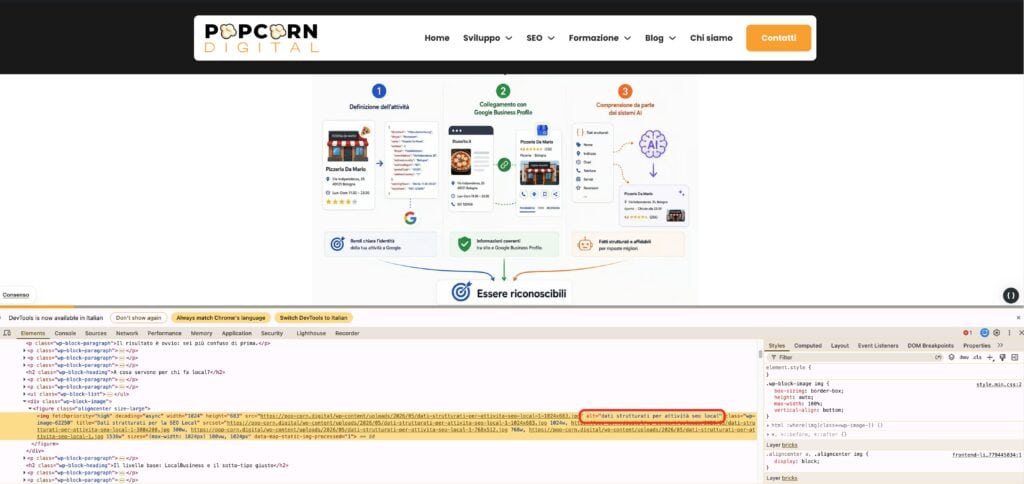Open the frontend-li source file link
This screenshot has width=1024, height=484.
[x=987, y=454]
